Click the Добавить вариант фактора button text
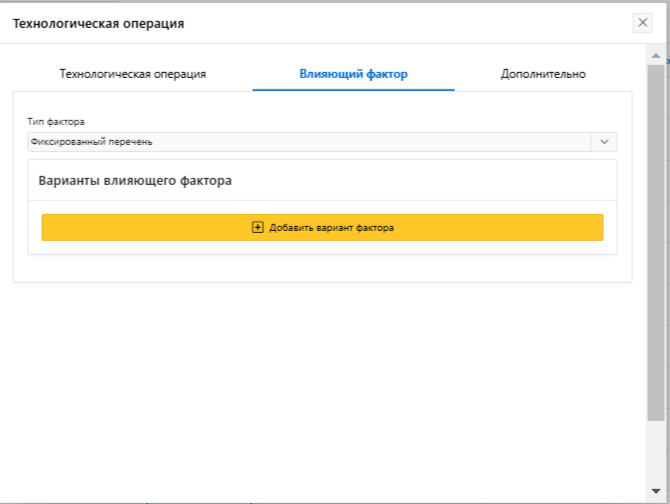 [x=331, y=227]
